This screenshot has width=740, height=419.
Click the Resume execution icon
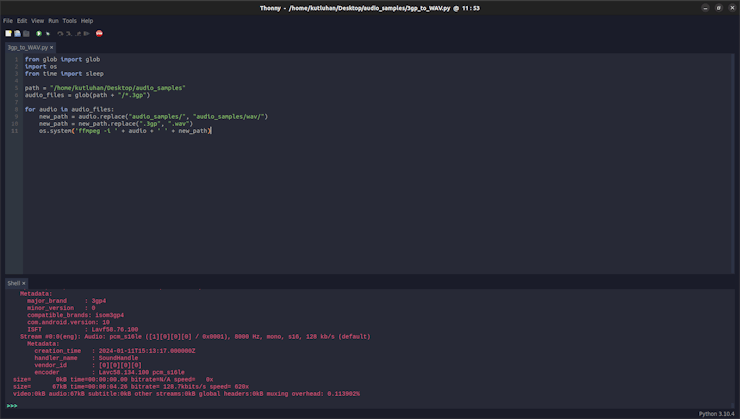pos(87,34)
